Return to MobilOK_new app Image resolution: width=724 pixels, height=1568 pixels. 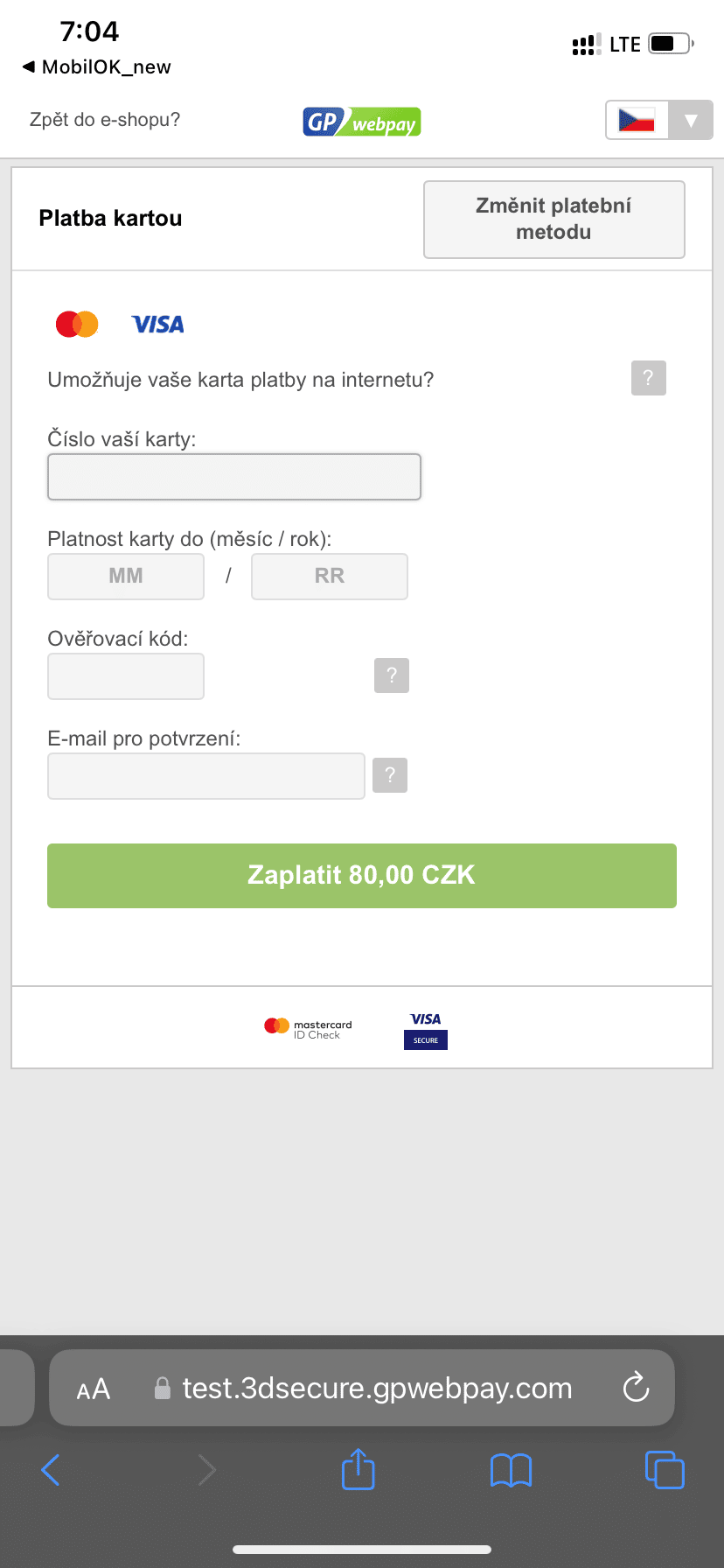click(97, 67)
